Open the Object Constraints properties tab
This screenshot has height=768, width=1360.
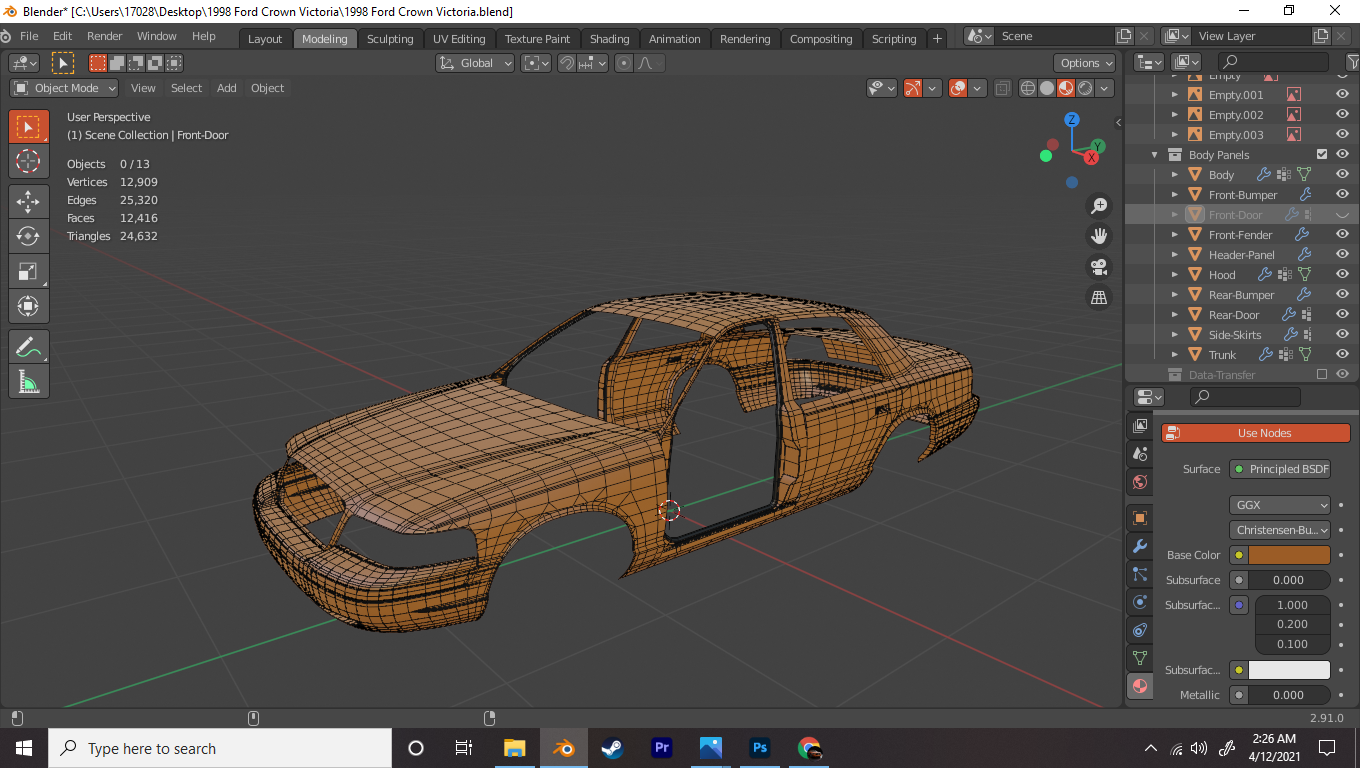click(1139, 630)
